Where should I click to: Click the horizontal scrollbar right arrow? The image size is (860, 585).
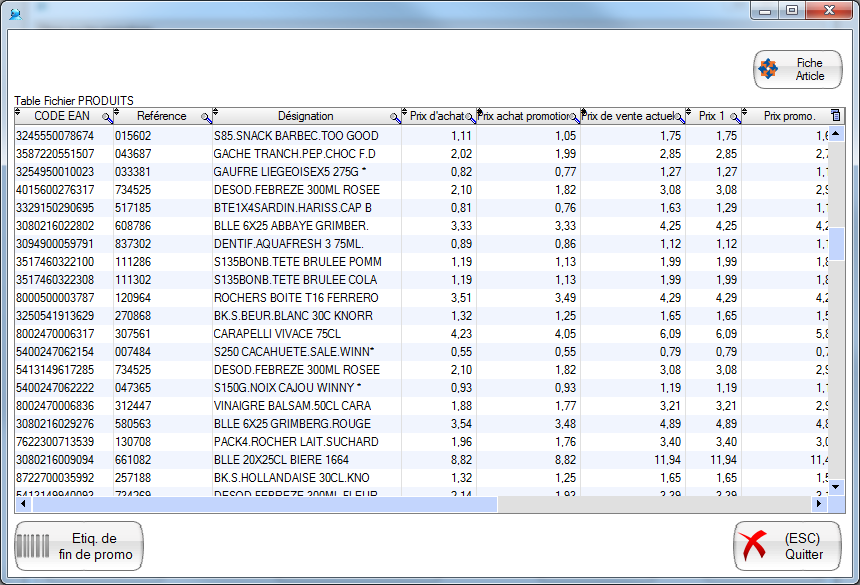pyautogui.click(x=821, y=504)
